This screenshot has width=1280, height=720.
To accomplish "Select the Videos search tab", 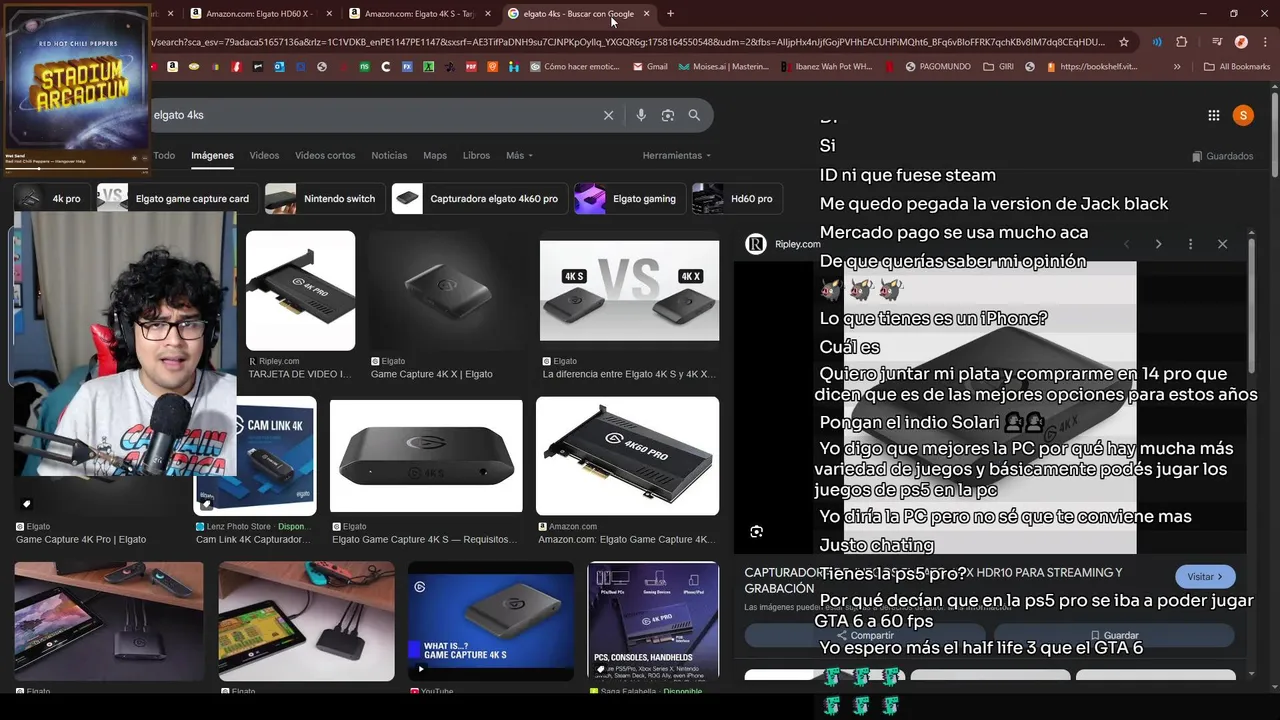I will pos(264,155).
